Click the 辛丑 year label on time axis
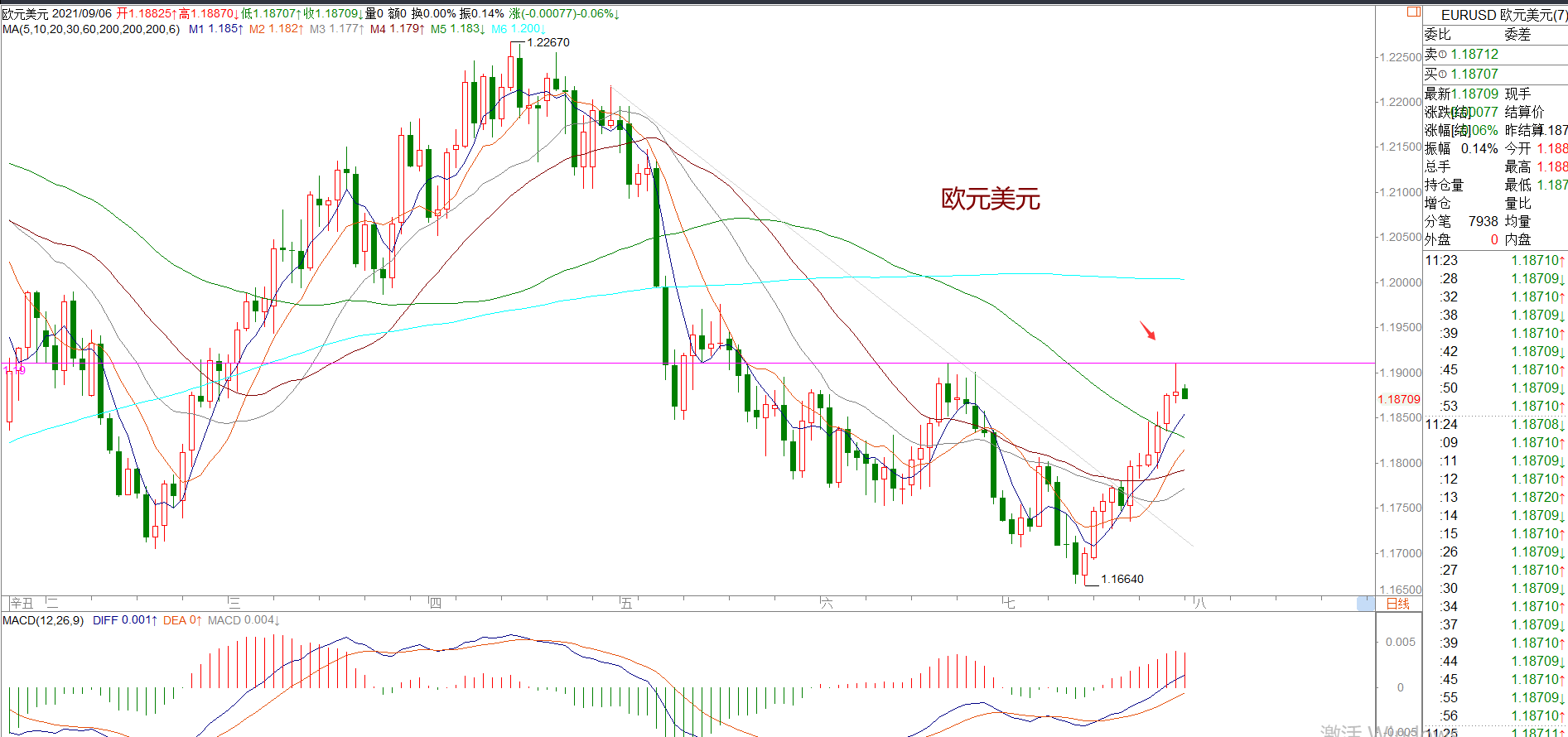 click(x=22, y=604)
